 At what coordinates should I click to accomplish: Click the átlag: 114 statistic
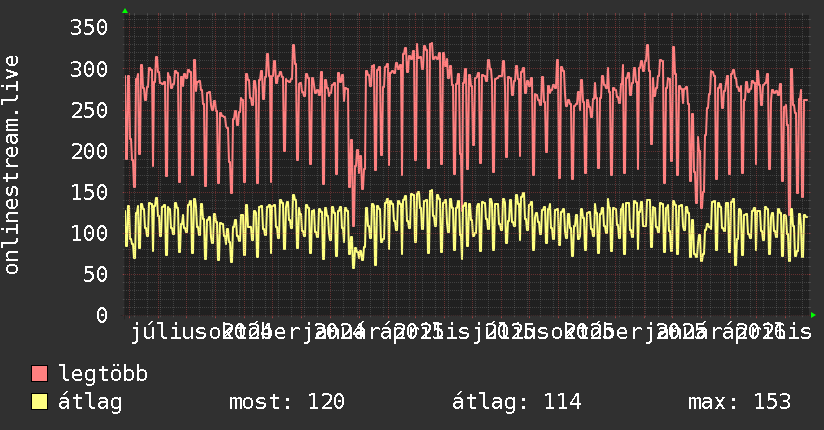(517, 402)
